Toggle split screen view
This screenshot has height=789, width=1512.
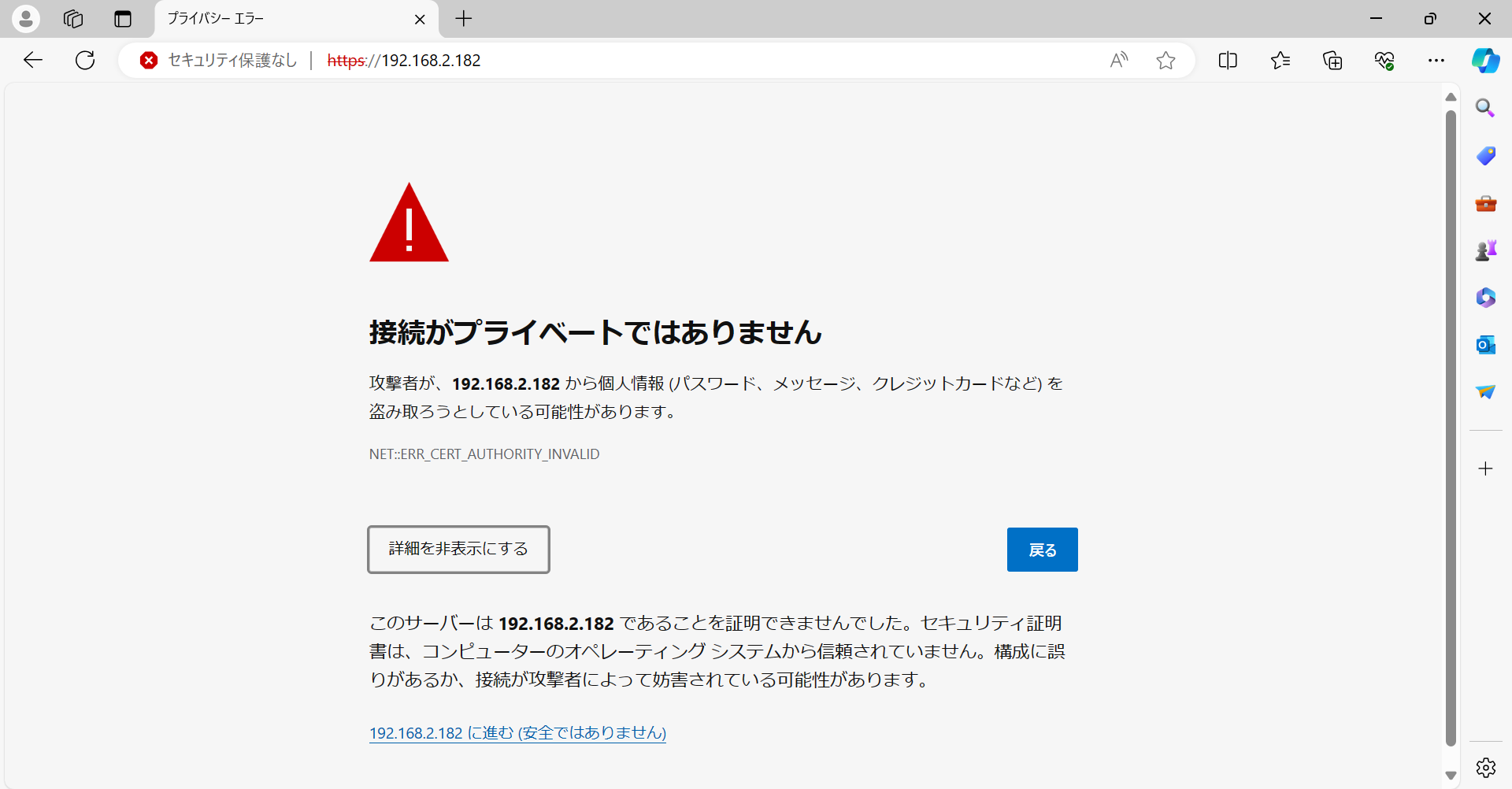(x=1228, y=61)
